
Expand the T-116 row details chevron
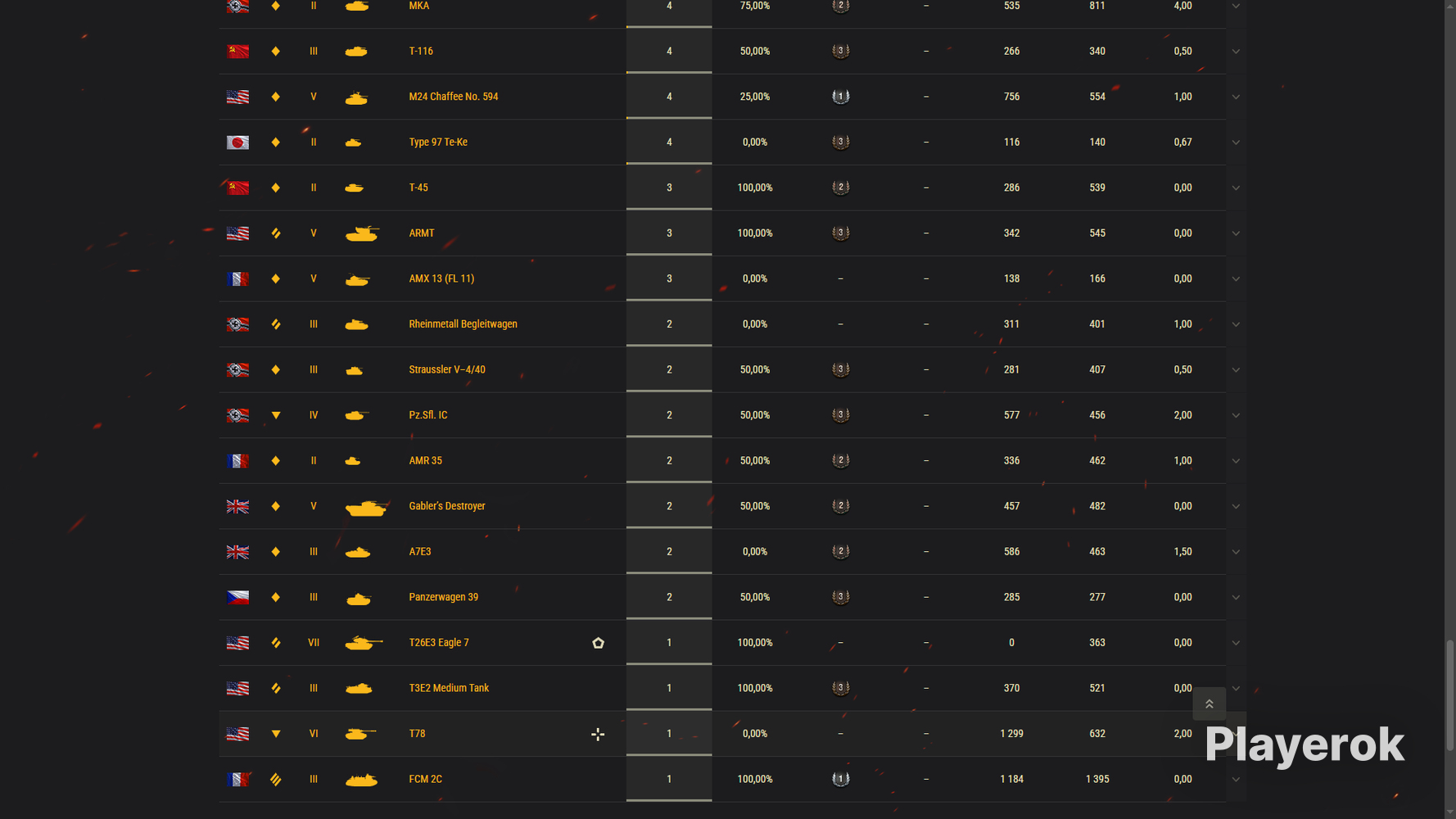coord(1236,52)
